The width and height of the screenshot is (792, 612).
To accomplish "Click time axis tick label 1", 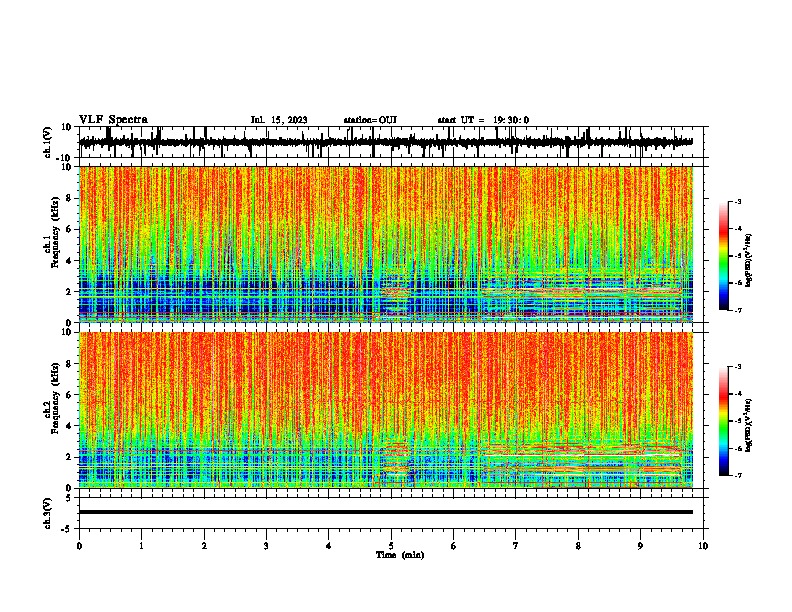I will 141,546.
